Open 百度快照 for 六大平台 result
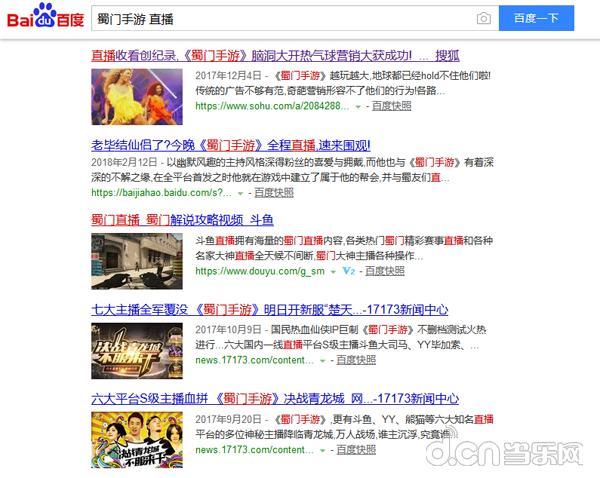 (356, 450)
